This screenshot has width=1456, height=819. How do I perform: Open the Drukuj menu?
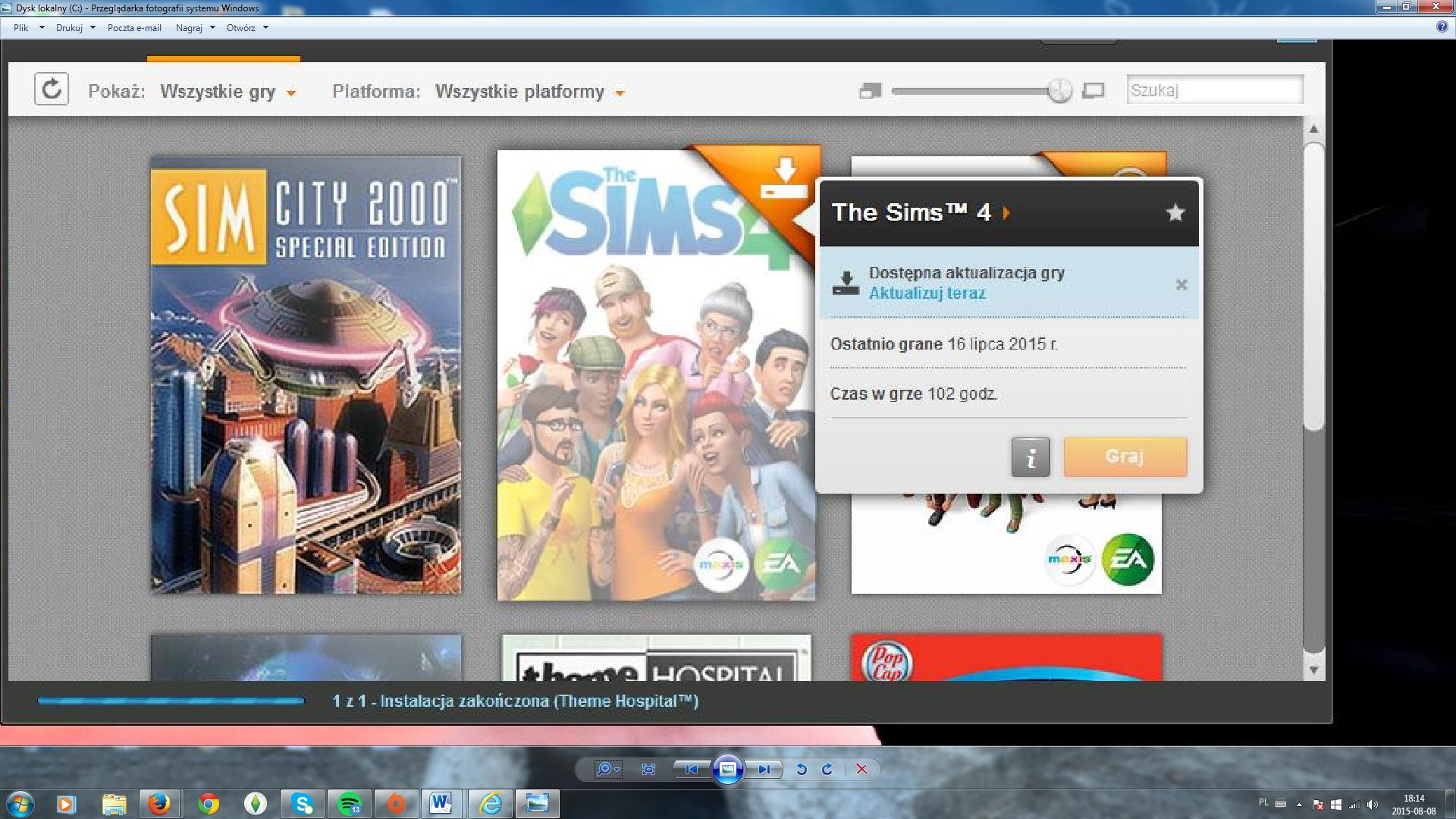(x=69, y=27)
